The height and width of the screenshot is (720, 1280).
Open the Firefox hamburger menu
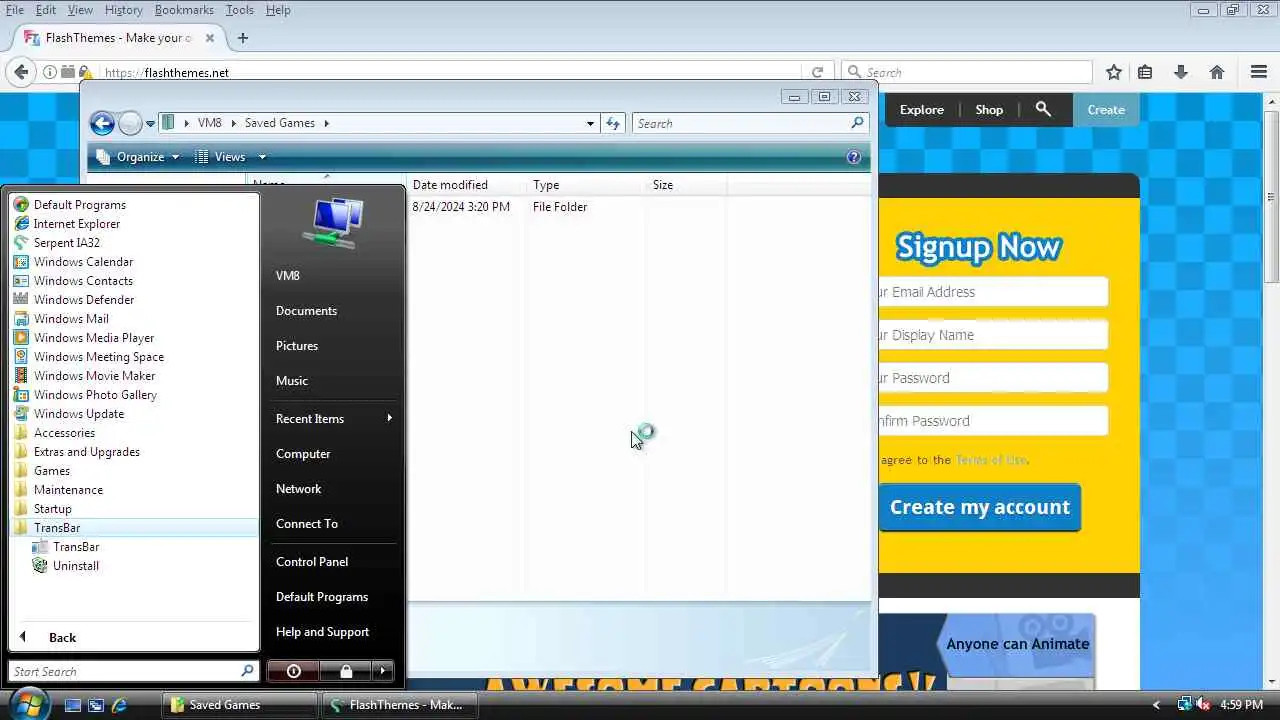(1259, 72)
